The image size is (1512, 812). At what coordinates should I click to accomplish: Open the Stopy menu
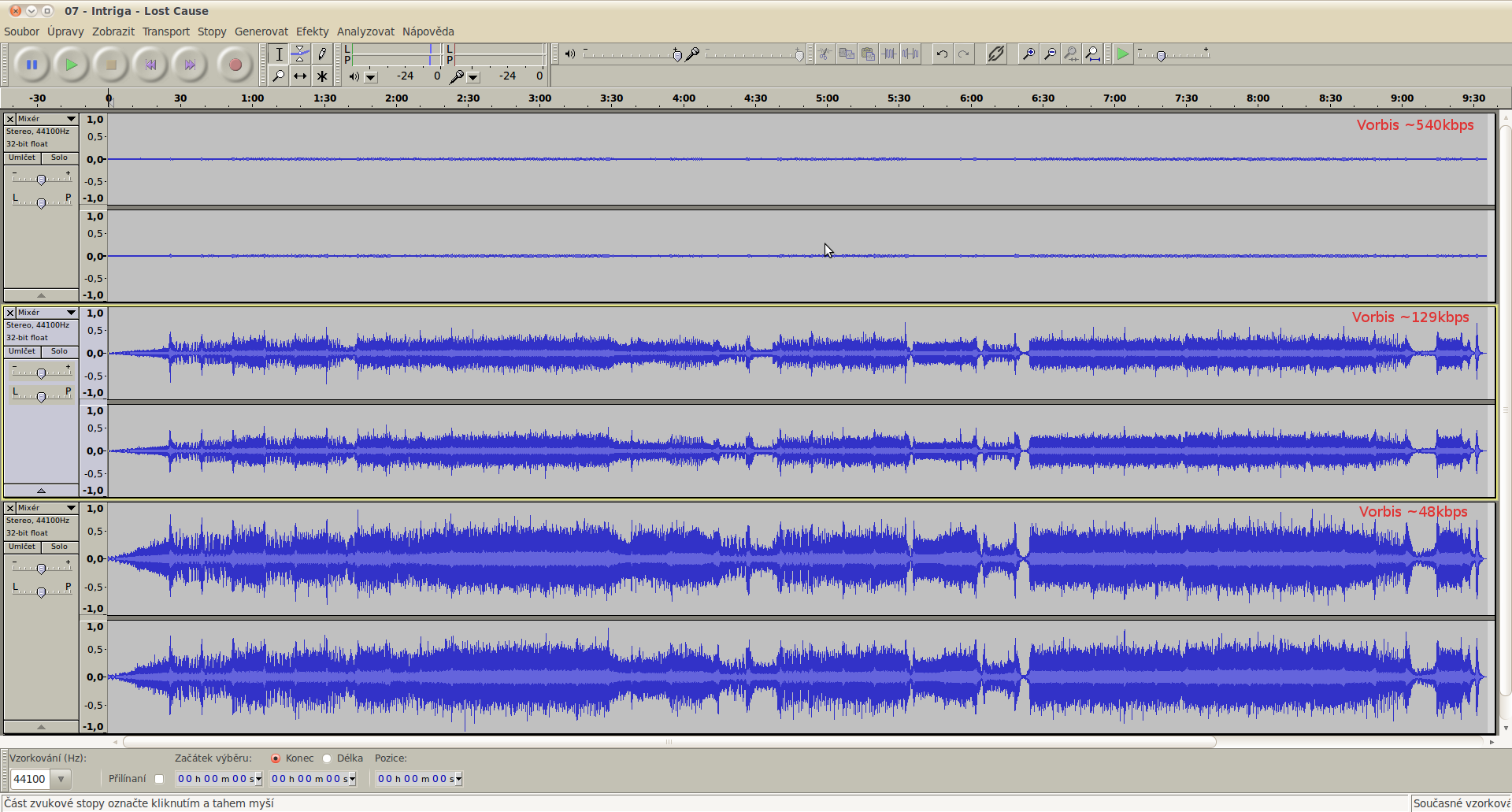click(212, 32)
